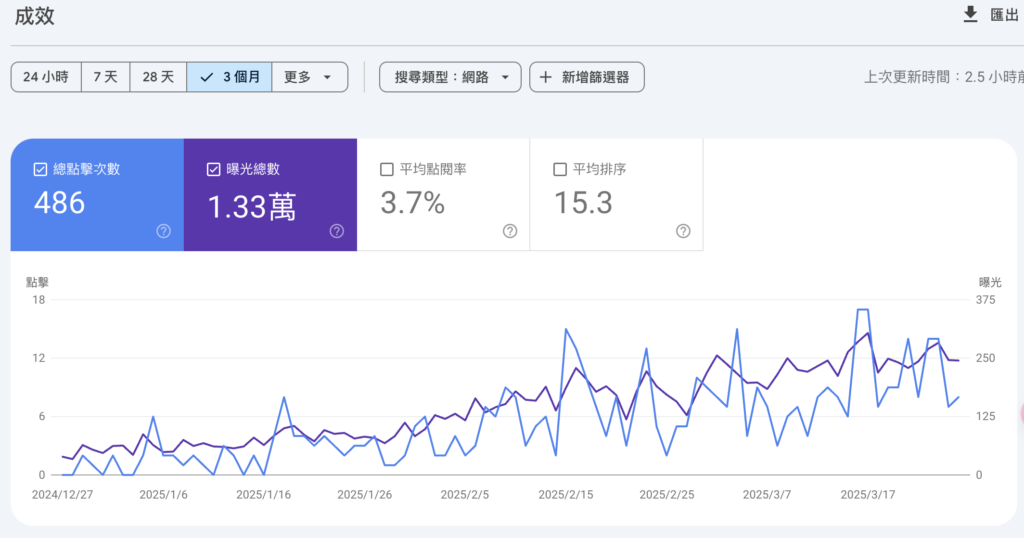The width and height of the screenshot is (1024, 538).
Task: Open help icon on 總點擊次數 card
Action: (x=163, y=231)
